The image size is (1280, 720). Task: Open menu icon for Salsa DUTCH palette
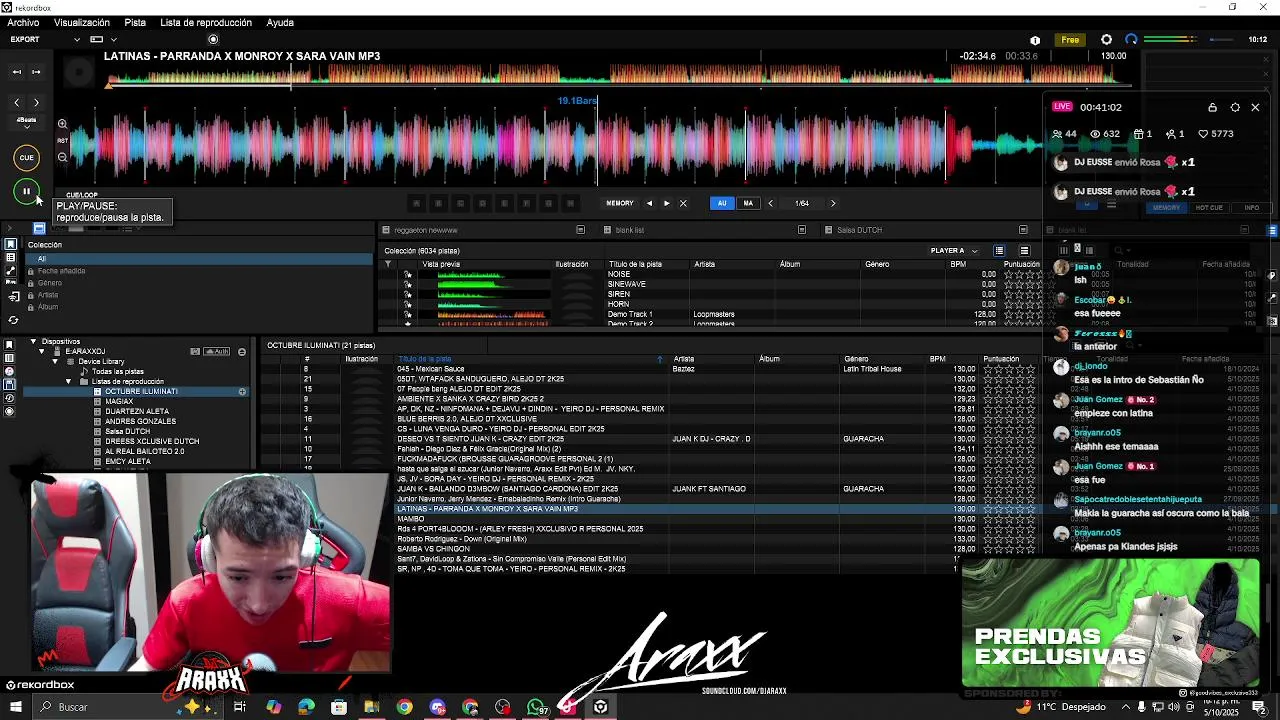[x=1024, y=230]
